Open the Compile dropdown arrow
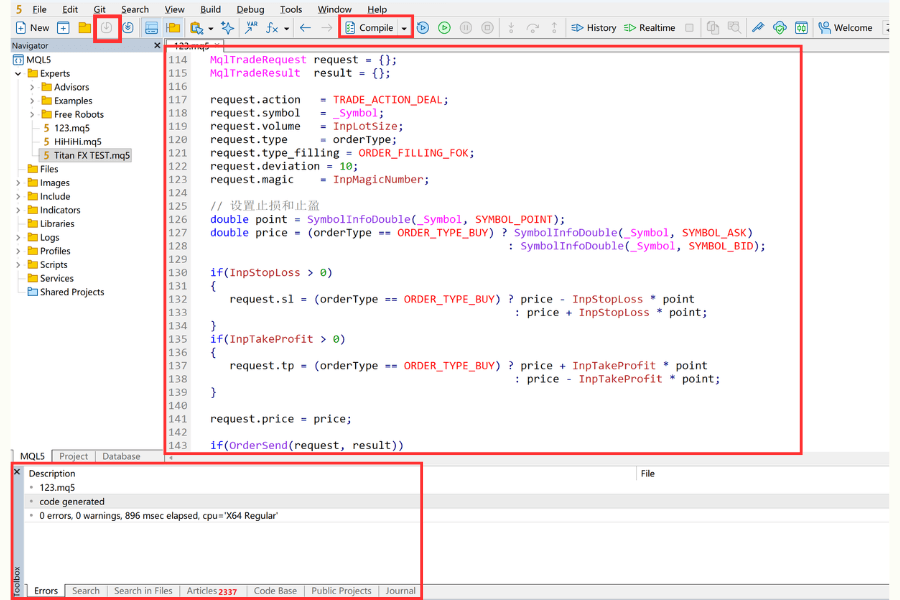Image resolution: width=900 pixels, height=600 pixels. [x=405, y=28]
